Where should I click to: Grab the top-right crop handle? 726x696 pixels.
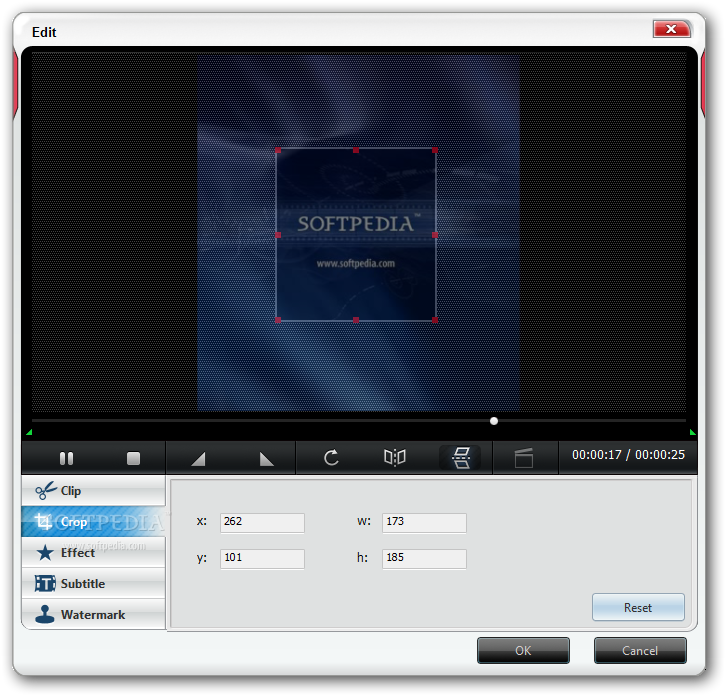(x=435, y=150)
